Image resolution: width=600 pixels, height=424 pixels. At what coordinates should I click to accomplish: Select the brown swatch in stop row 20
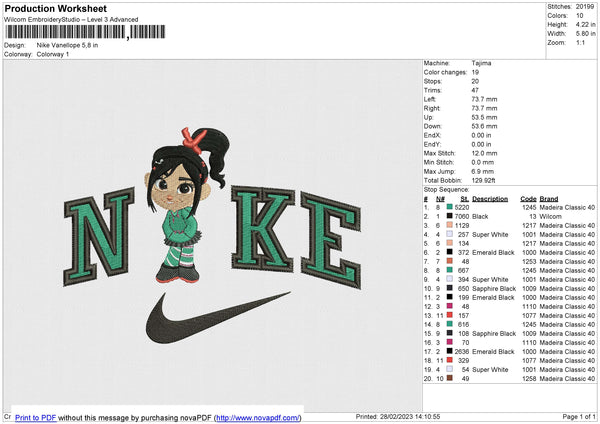(x=450, y=378)
